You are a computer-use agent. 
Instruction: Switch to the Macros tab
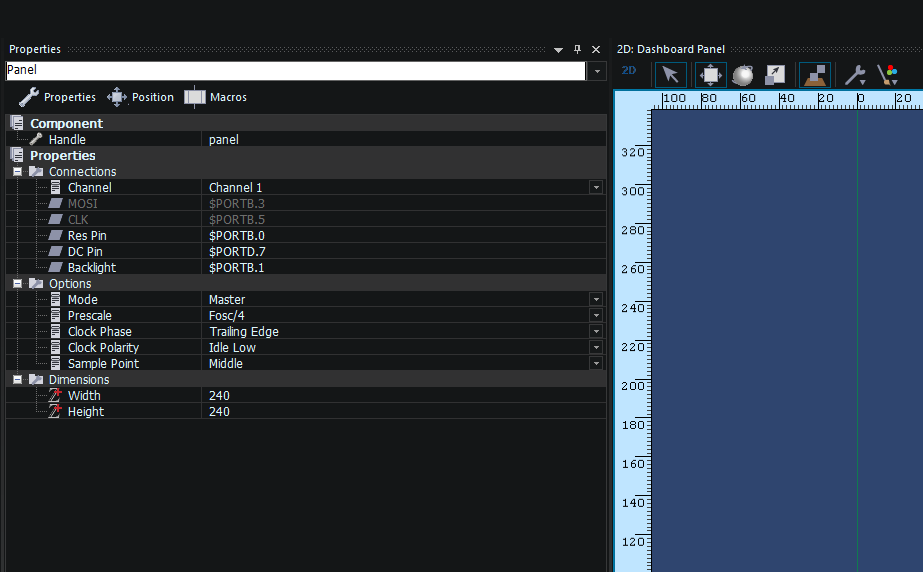(x=215, y=97)
